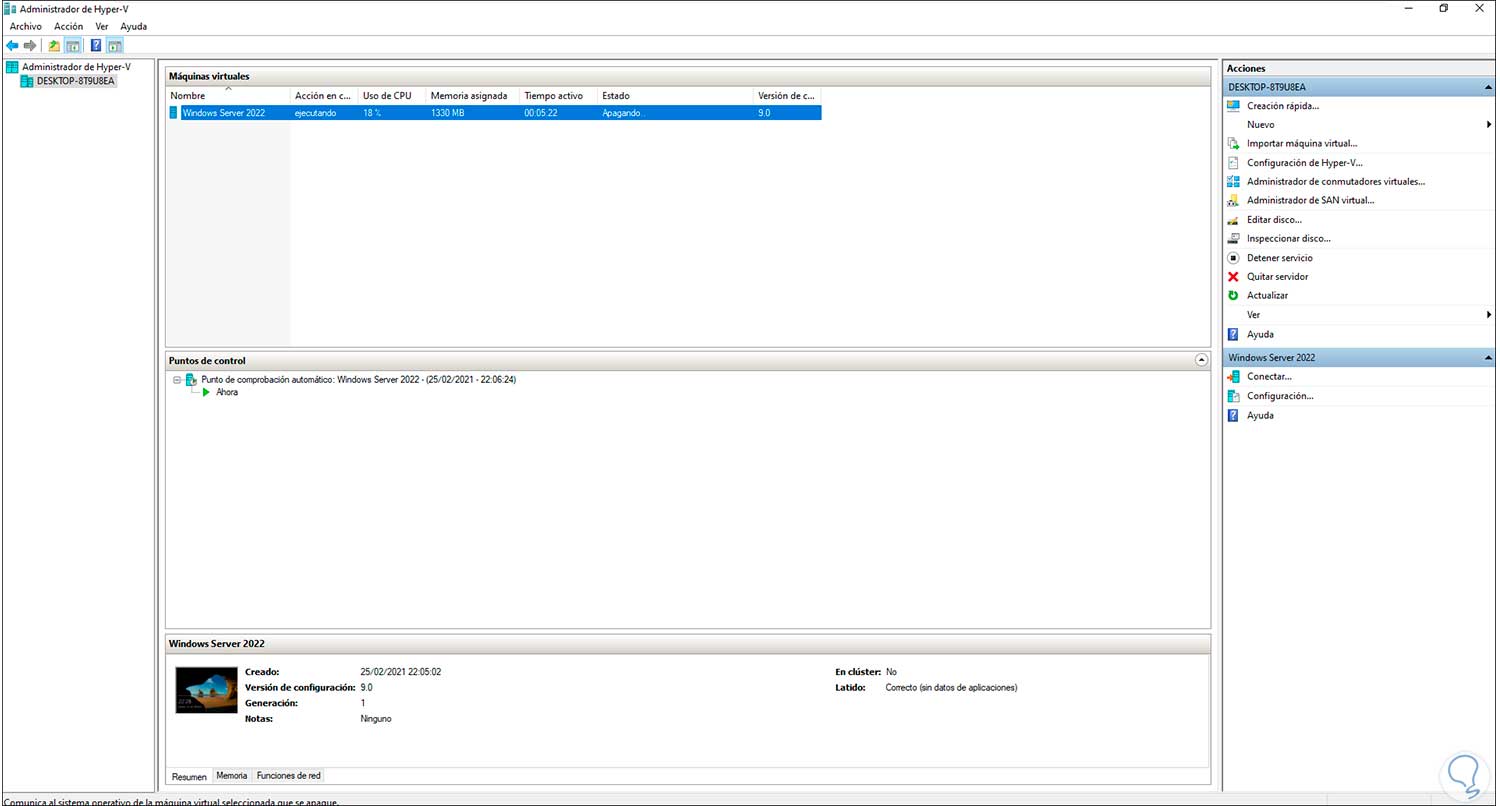Click the ejecutando action cell
Screen dimensions: 1500x806
pyautogui.click(x=316, y=113)
